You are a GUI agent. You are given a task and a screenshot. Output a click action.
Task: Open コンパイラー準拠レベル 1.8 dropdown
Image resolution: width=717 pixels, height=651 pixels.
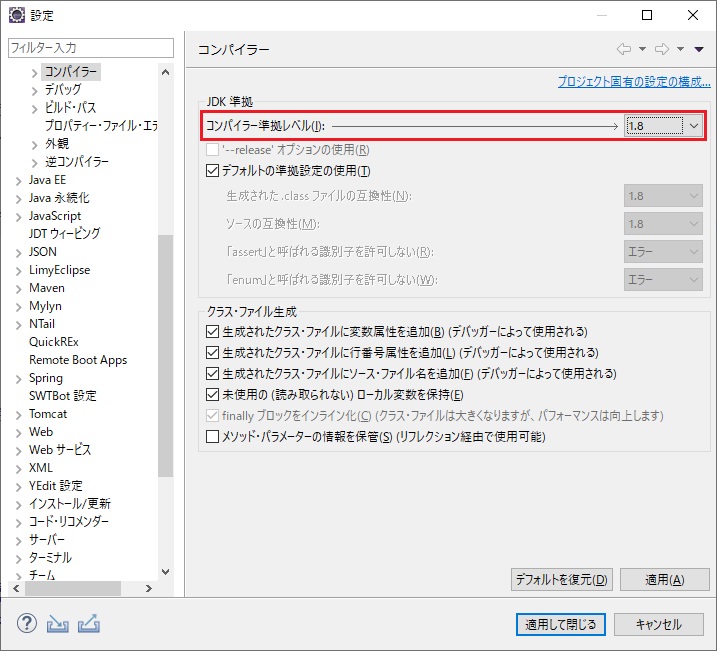(663, 126)
